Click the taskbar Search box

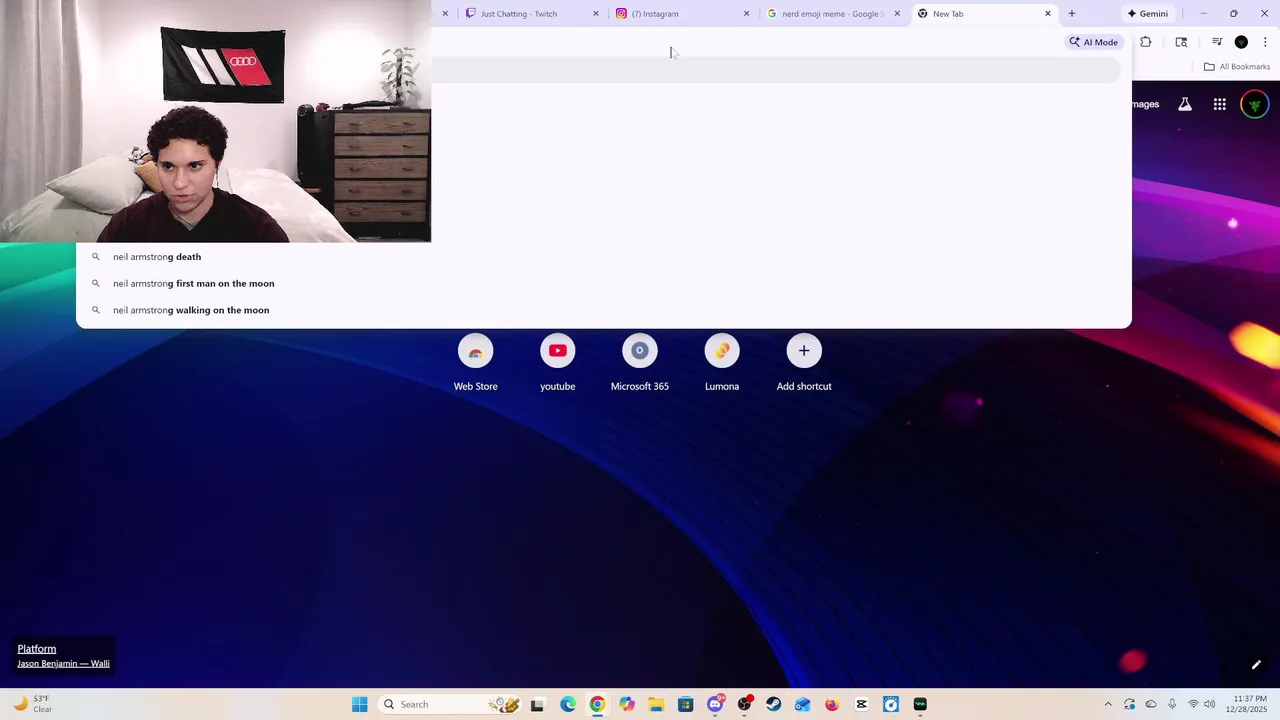click(450, 705)
